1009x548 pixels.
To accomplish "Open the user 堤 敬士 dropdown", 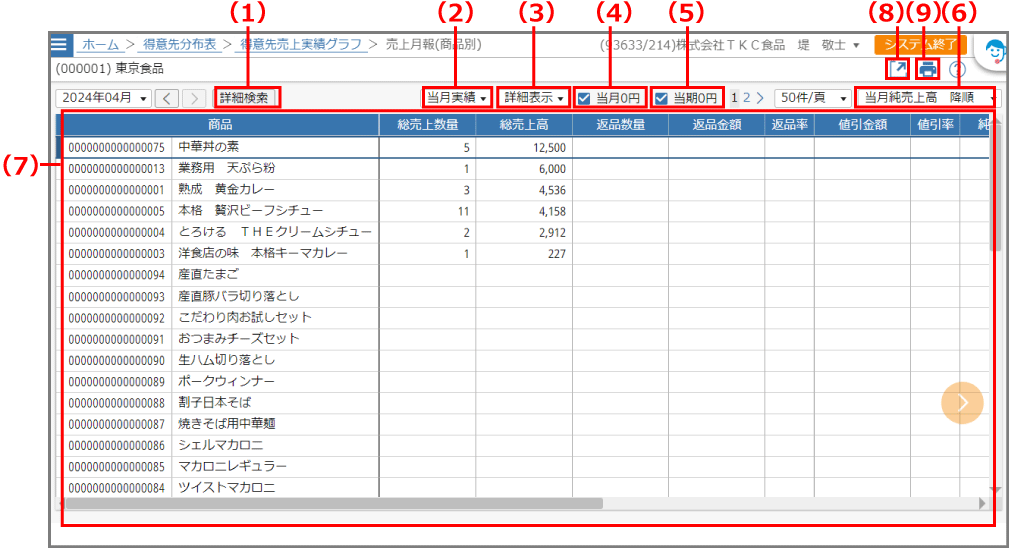I will tap(828, 45).
